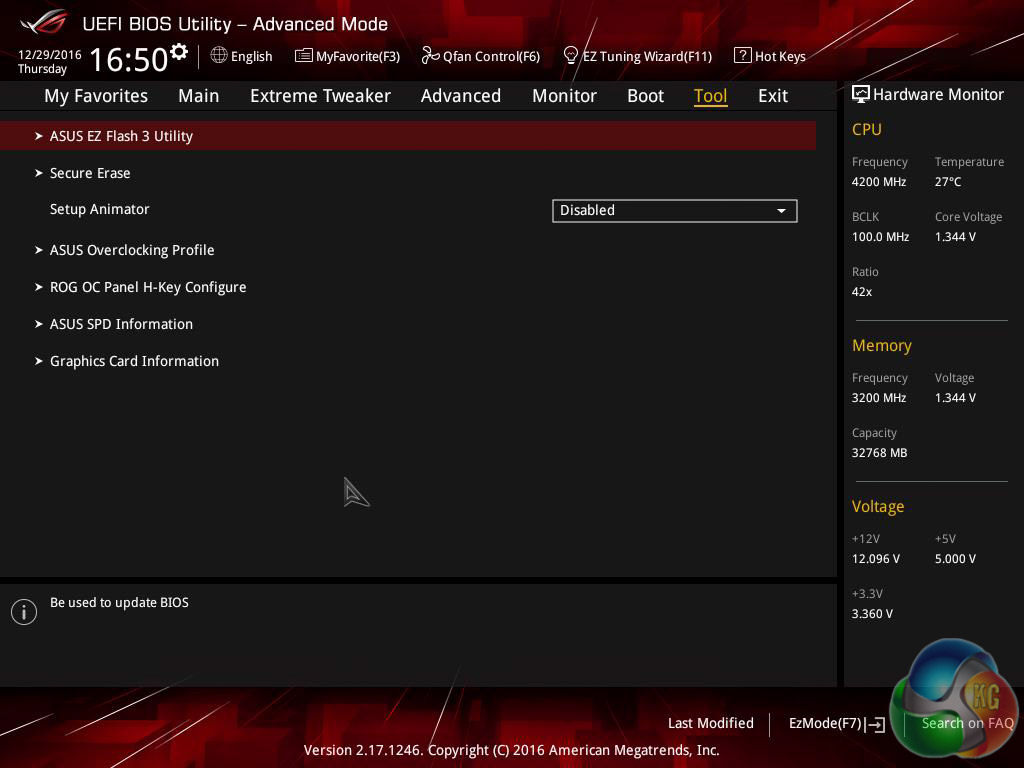This screenshot has height=768, width=1024.
Task: Click the Setup Animator label
Action: (99, 209)
